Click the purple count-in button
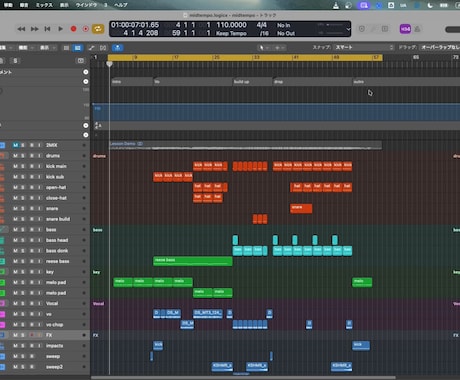 [x=405, y=29]
